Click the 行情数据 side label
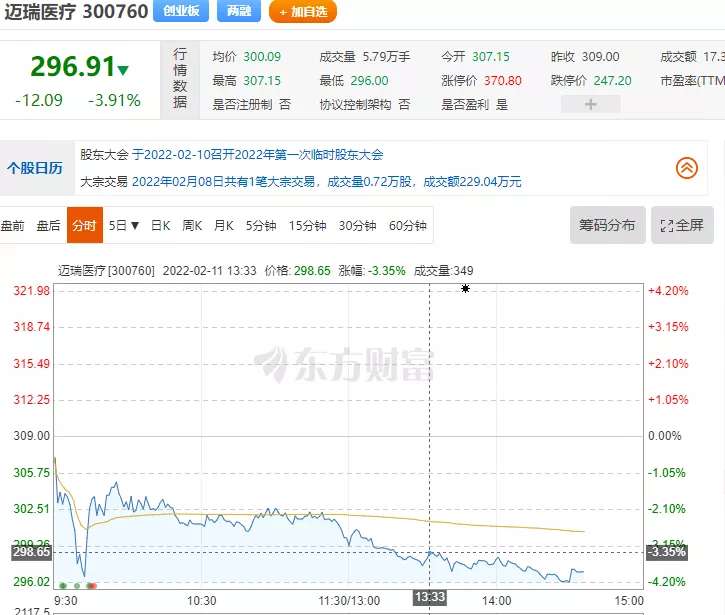The image size is (725, 615). [x=180, y=78]
